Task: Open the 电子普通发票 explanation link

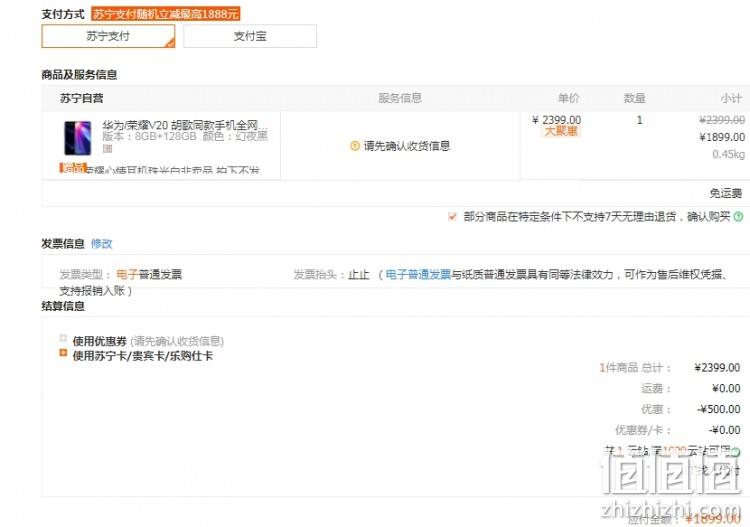Action: [x=419, y=274]
